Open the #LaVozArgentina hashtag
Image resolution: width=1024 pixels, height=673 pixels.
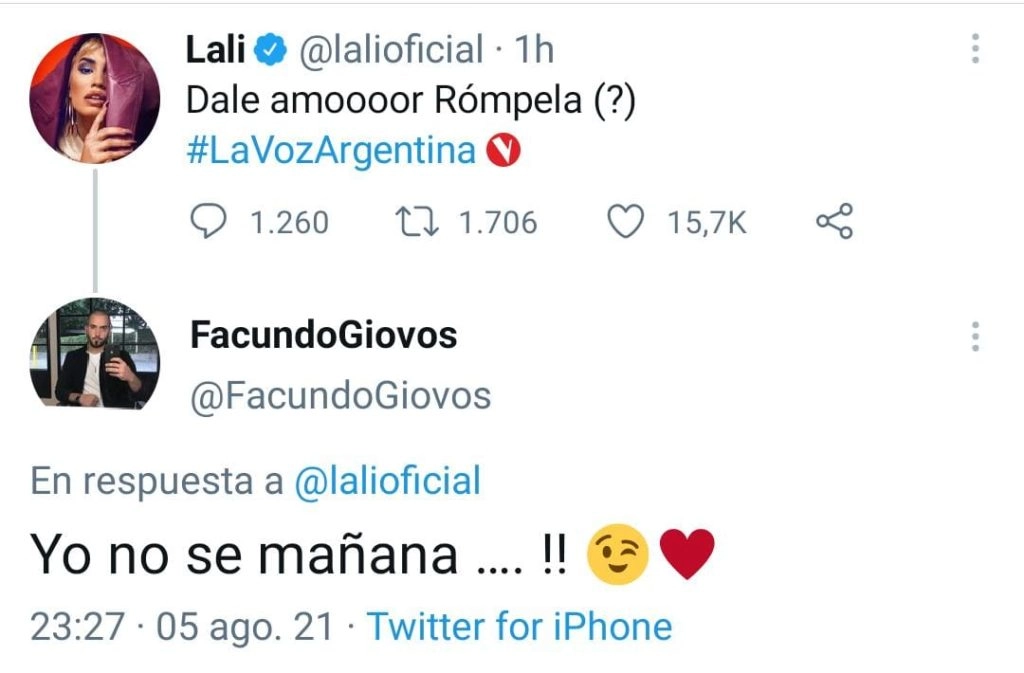tap(332, 151)
